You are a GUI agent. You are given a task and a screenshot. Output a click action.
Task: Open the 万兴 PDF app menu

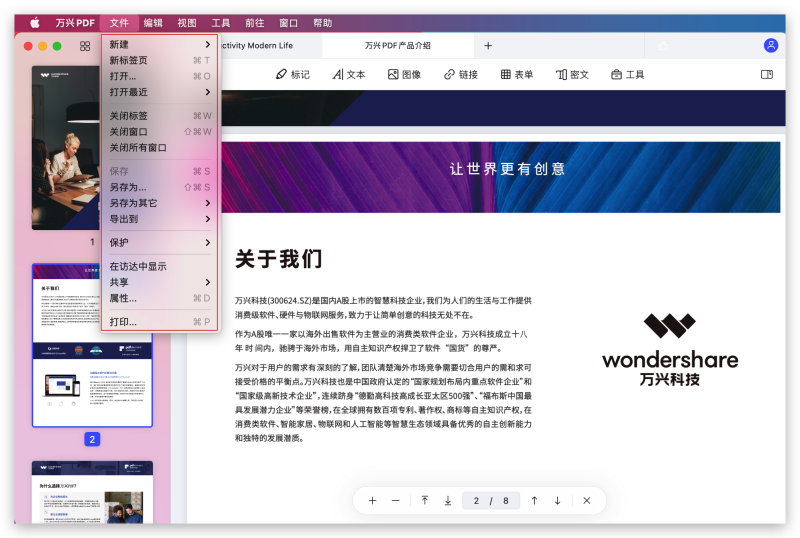[75, 23]
